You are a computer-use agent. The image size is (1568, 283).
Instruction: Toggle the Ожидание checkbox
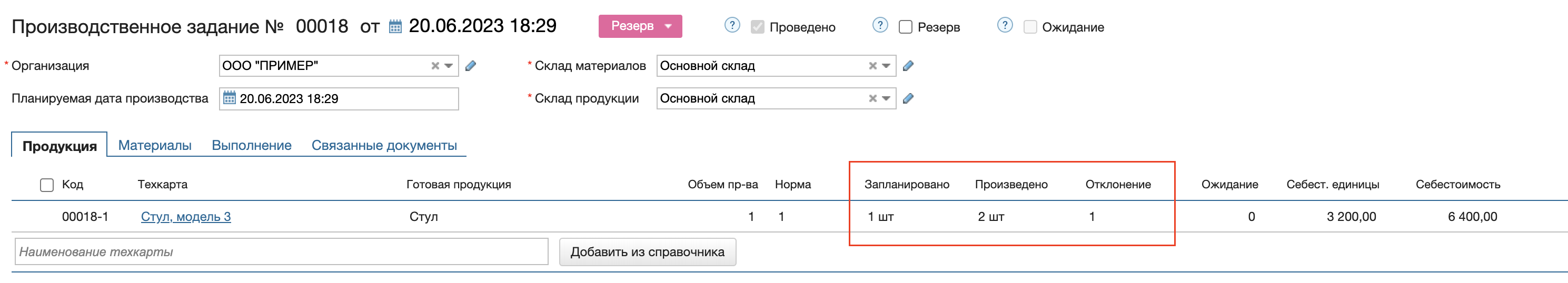tap(1030, 27)
